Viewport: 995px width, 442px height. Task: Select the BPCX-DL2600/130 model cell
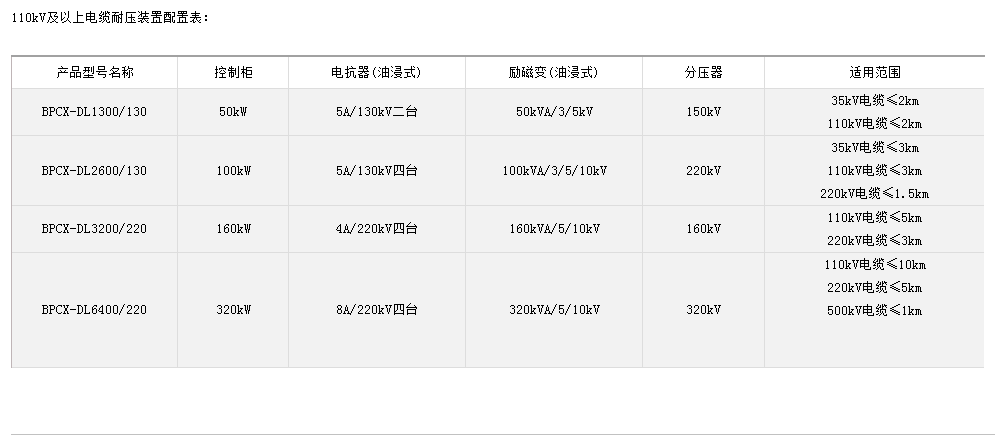click(95, 170)
